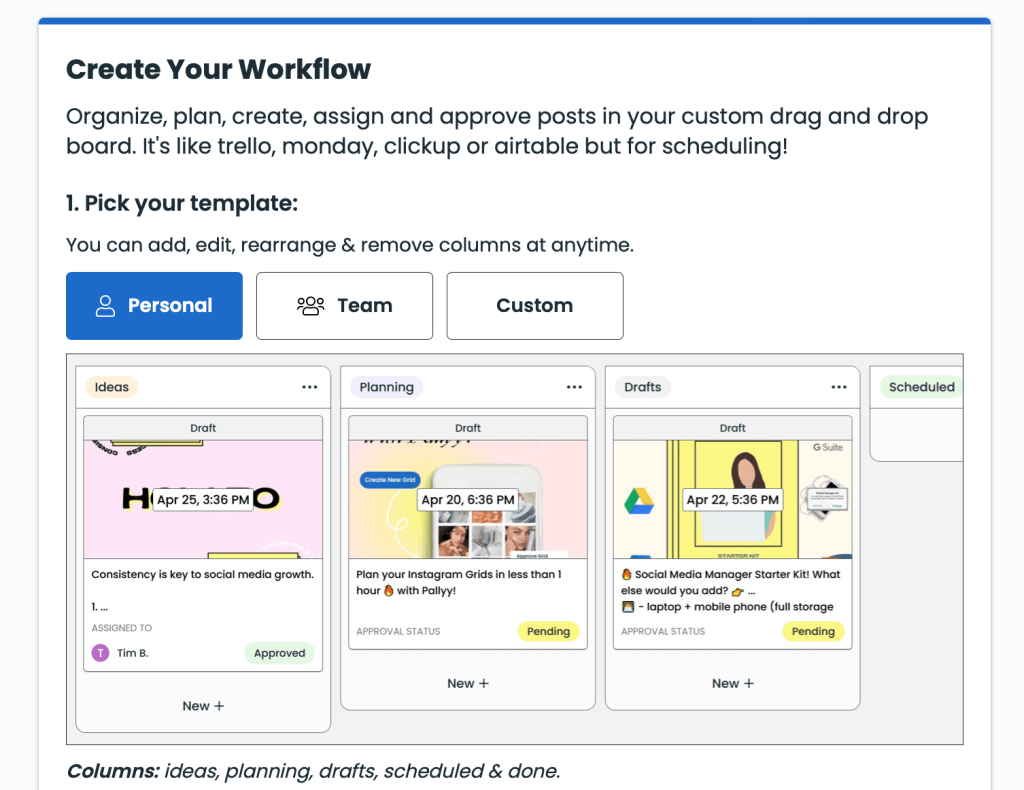This screenshot has width=1024, height=790.
Task: Click the Approved status badge
Action: click(x=279, y=653)
